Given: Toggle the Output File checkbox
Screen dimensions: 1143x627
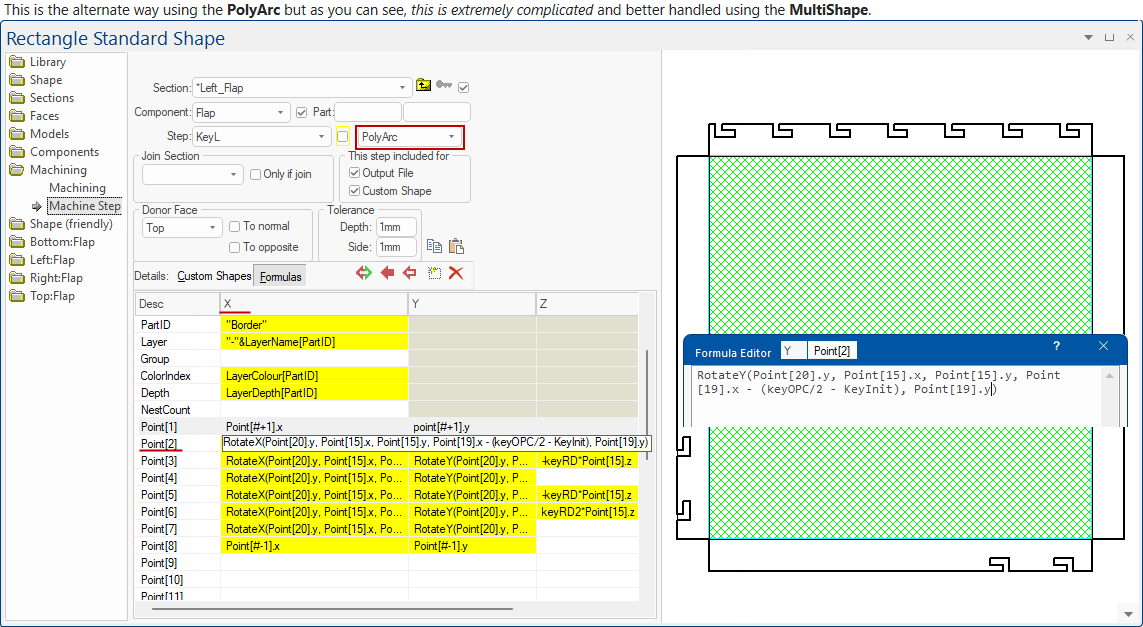Looking at the screenshot, I should point(354,173).
